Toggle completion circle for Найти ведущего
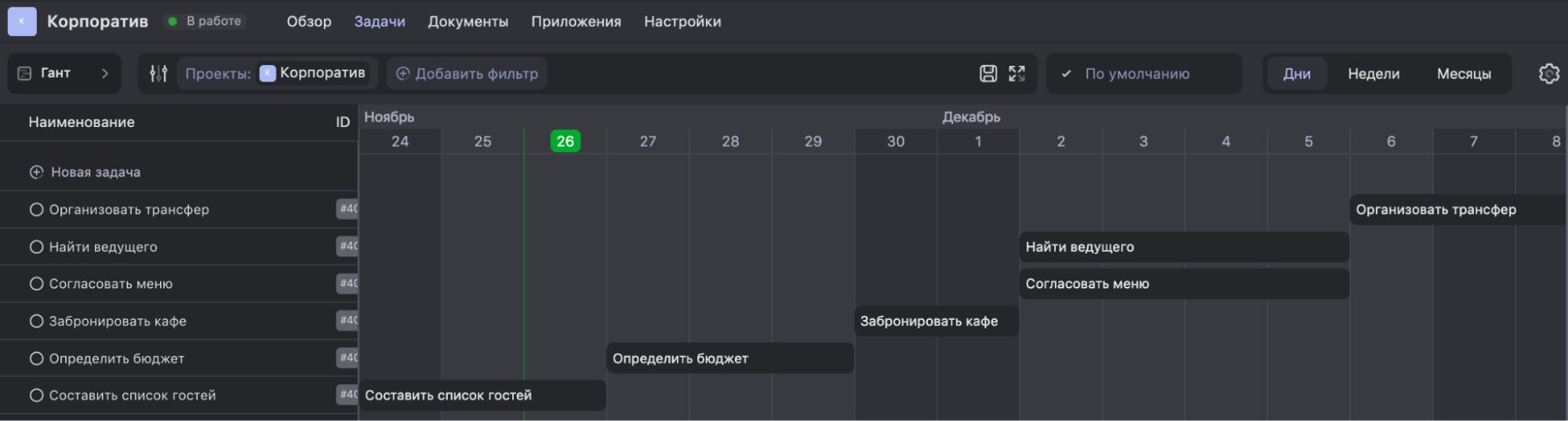This screenshot has height=421, width=1568. (x=36, y=247)
